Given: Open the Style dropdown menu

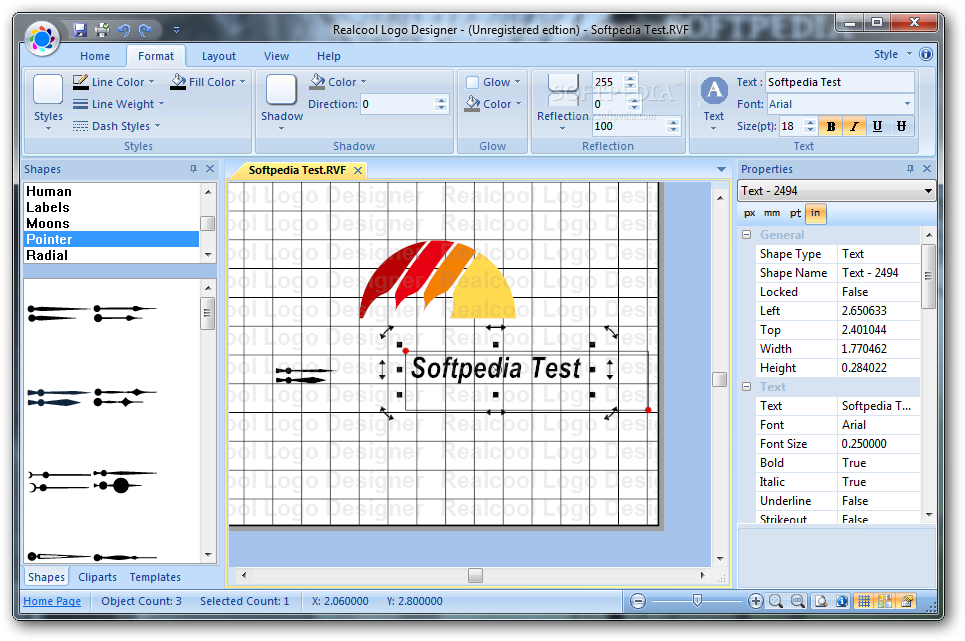Looking at the screenshot, I should click(x=892, y=54).
